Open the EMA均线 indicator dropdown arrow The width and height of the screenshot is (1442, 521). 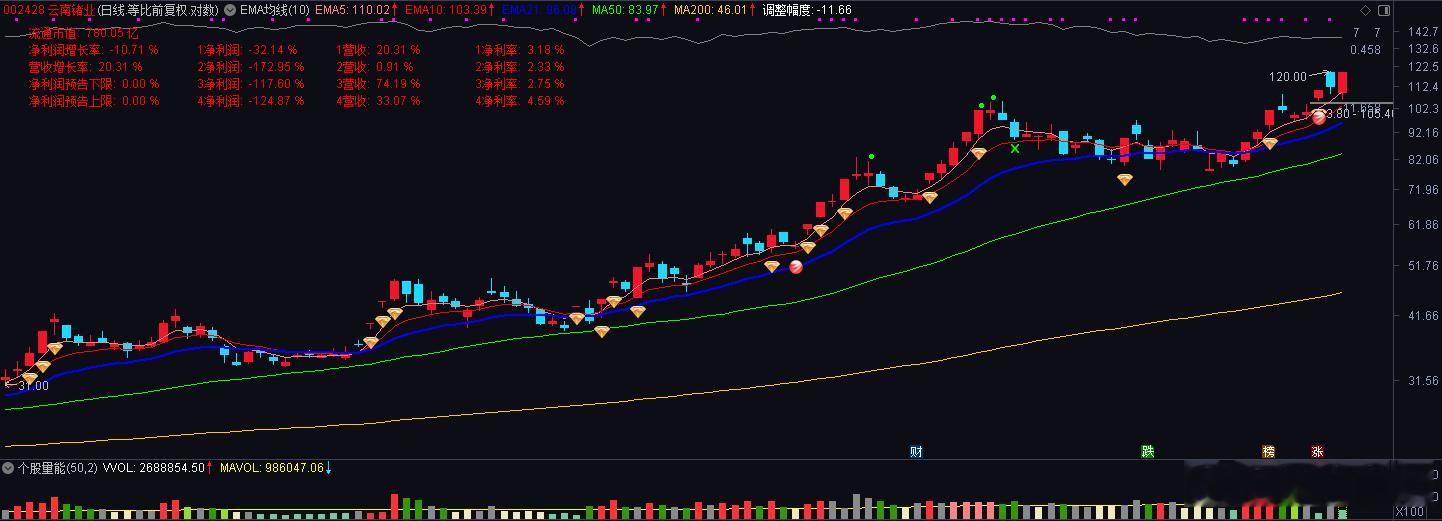[x=232, y=9]
